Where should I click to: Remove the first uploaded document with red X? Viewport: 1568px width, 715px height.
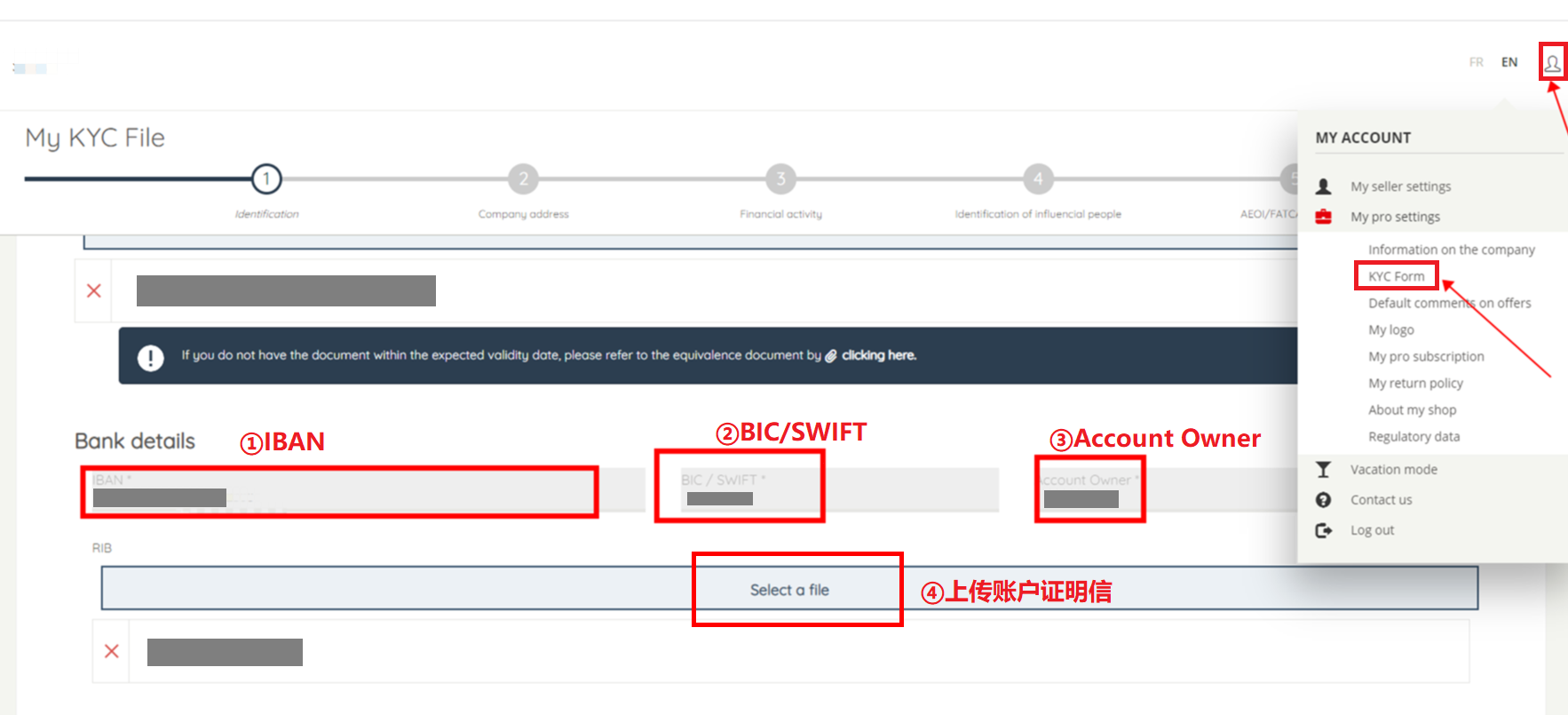[x=94, y=290]
